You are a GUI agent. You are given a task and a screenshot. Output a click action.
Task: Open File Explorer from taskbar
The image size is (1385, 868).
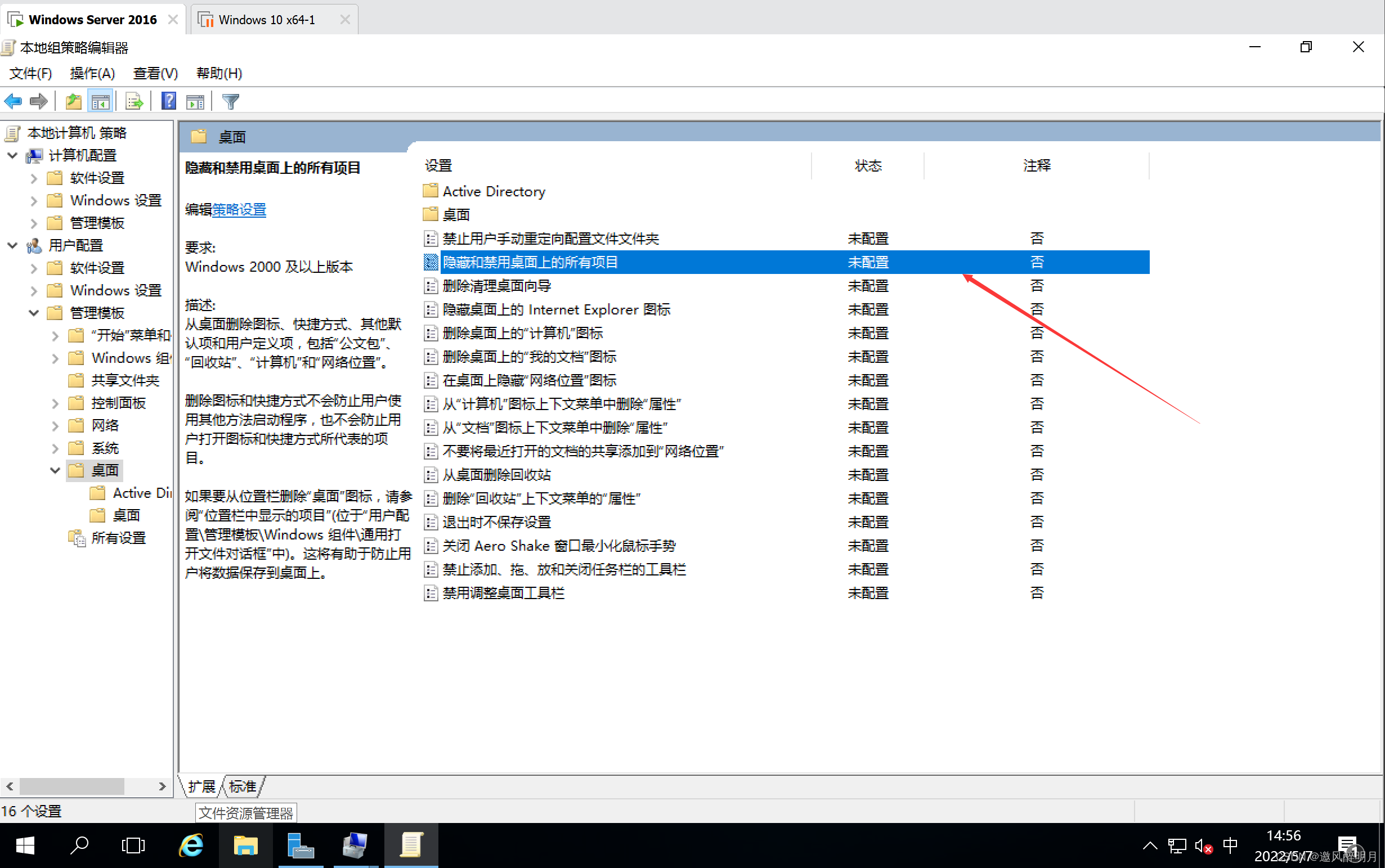(x=246, y=845)
